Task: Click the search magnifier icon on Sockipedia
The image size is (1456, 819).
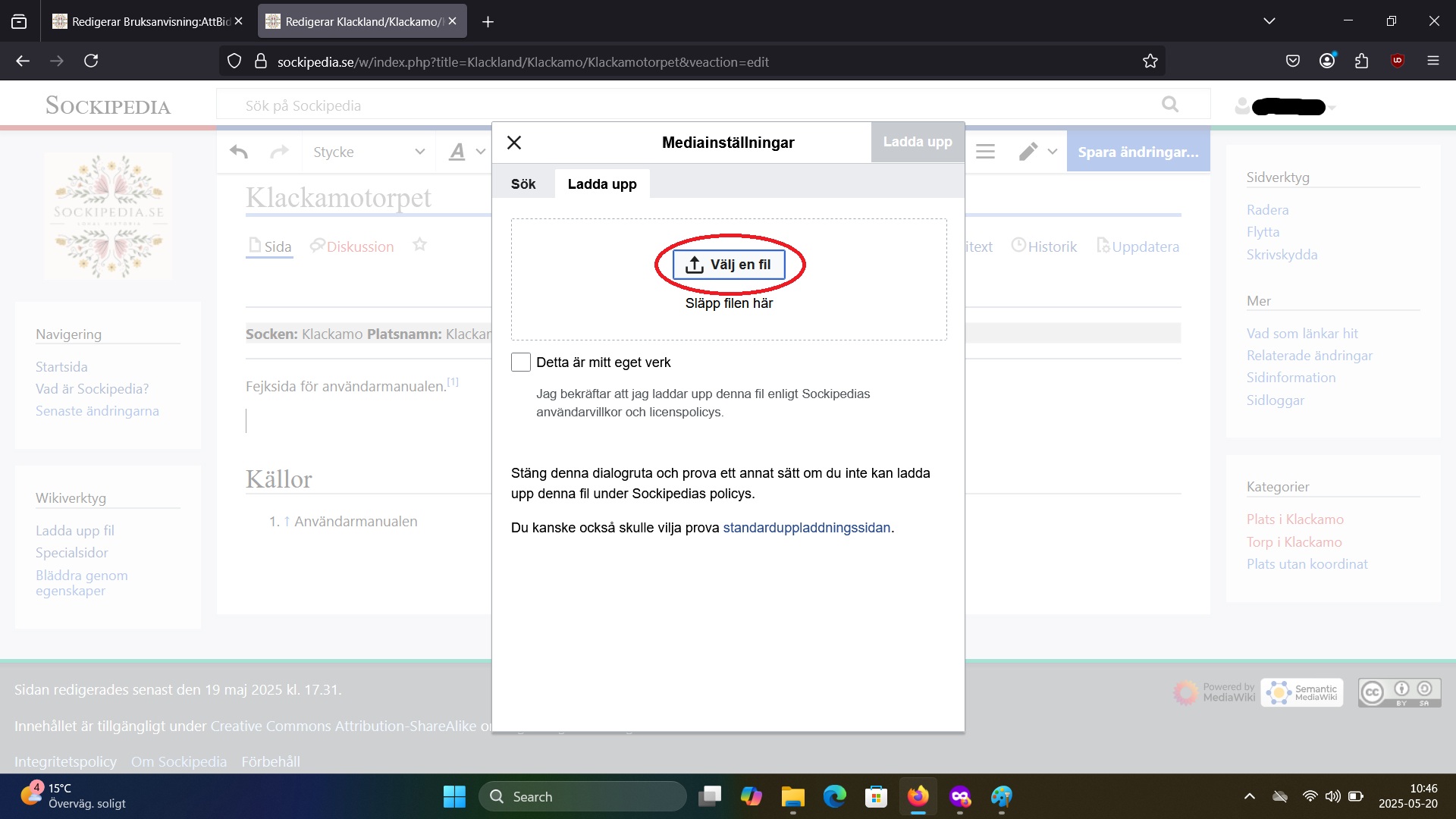Action: [x=1170, y=105]
